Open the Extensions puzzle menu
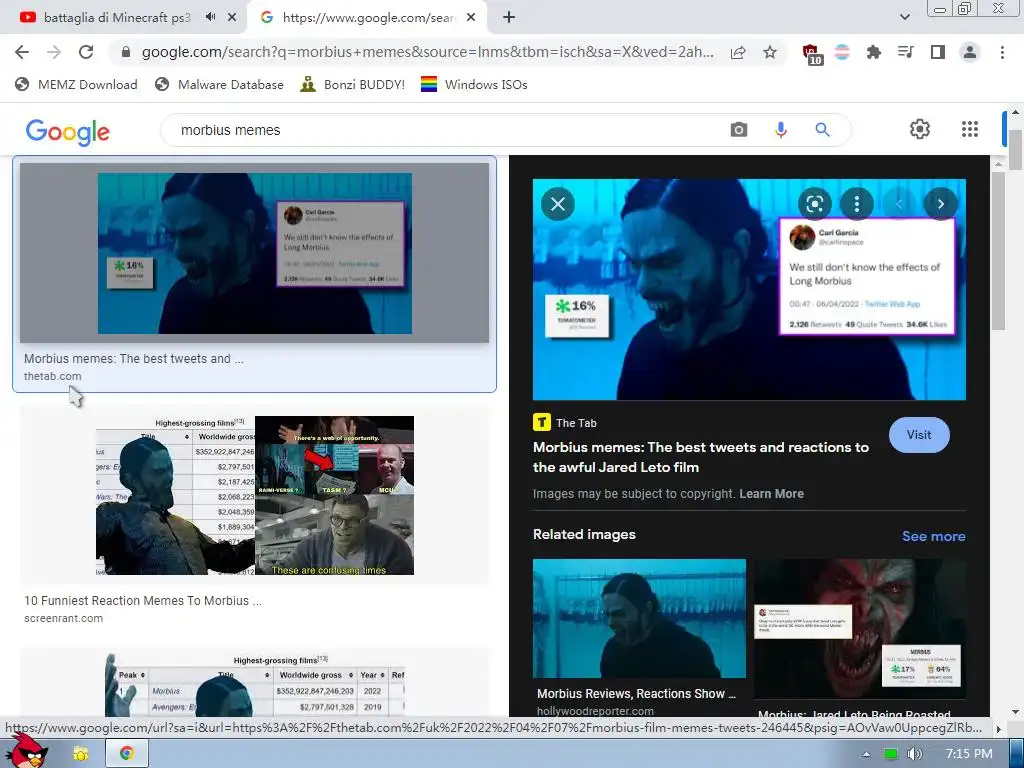This screenshot has height=768, width=1024. 873,52
